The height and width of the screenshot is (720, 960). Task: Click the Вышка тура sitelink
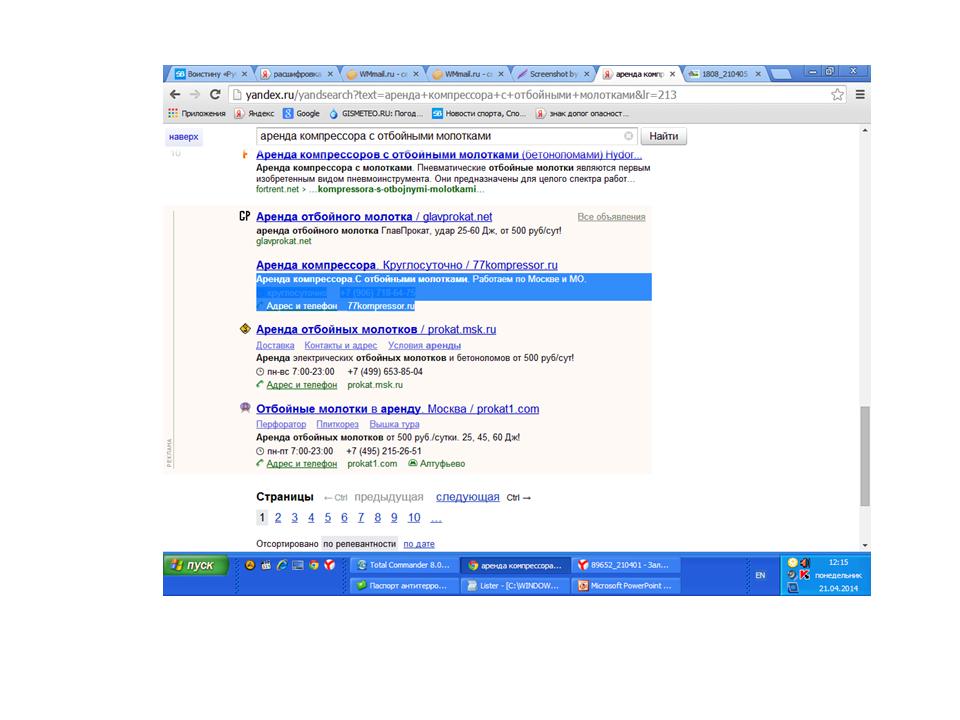point(394,424)
